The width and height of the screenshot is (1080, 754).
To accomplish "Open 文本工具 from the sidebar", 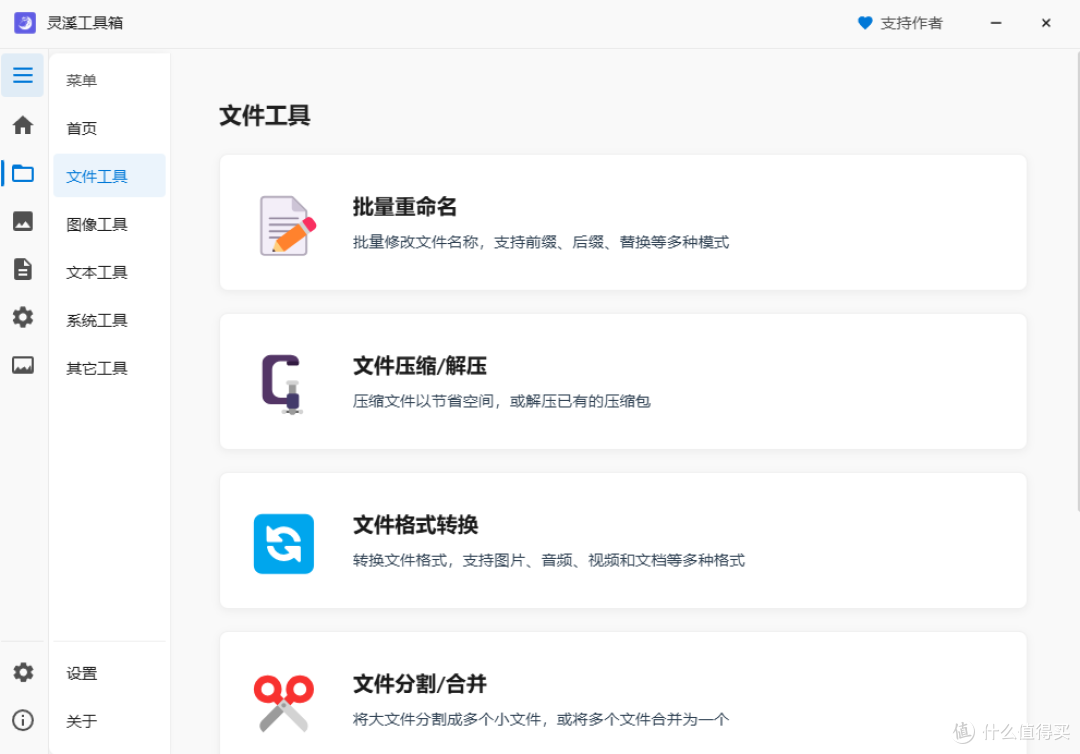I will [x=97, y=273].
